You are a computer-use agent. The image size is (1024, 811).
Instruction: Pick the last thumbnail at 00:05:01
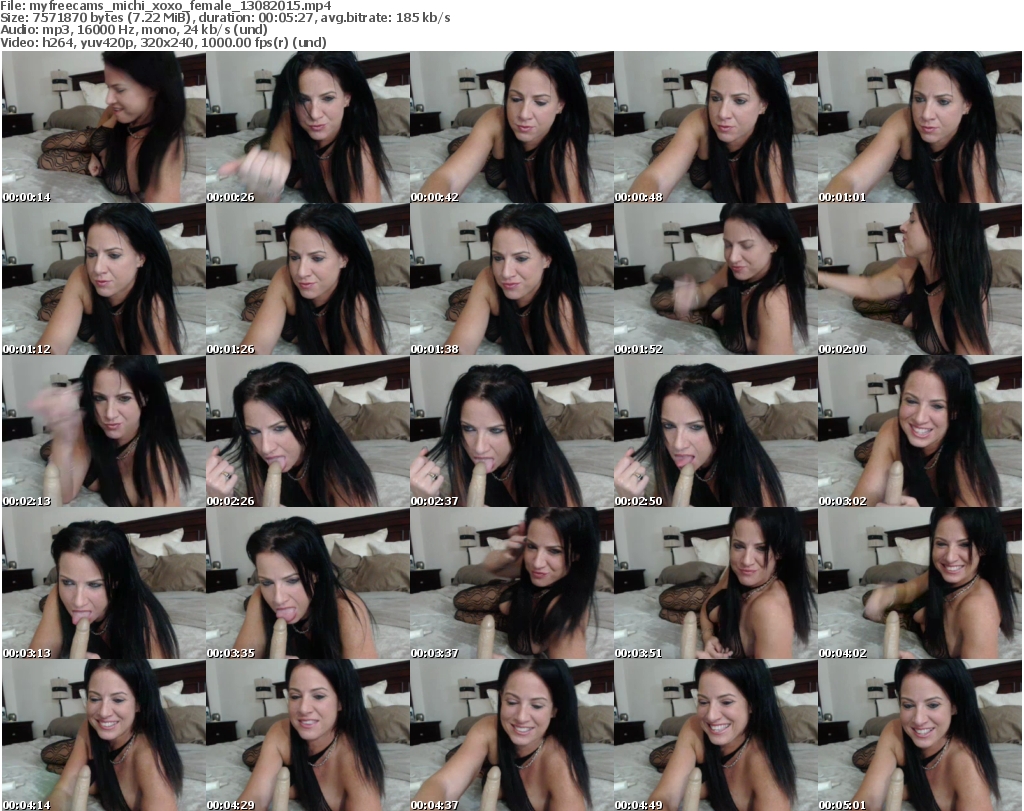[919, 735]
